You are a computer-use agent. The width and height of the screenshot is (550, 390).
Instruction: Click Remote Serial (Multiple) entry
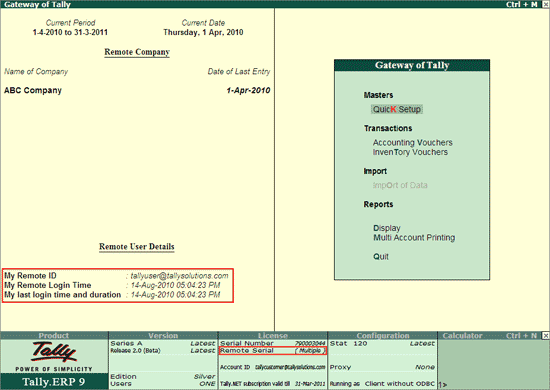pos(273,351)
